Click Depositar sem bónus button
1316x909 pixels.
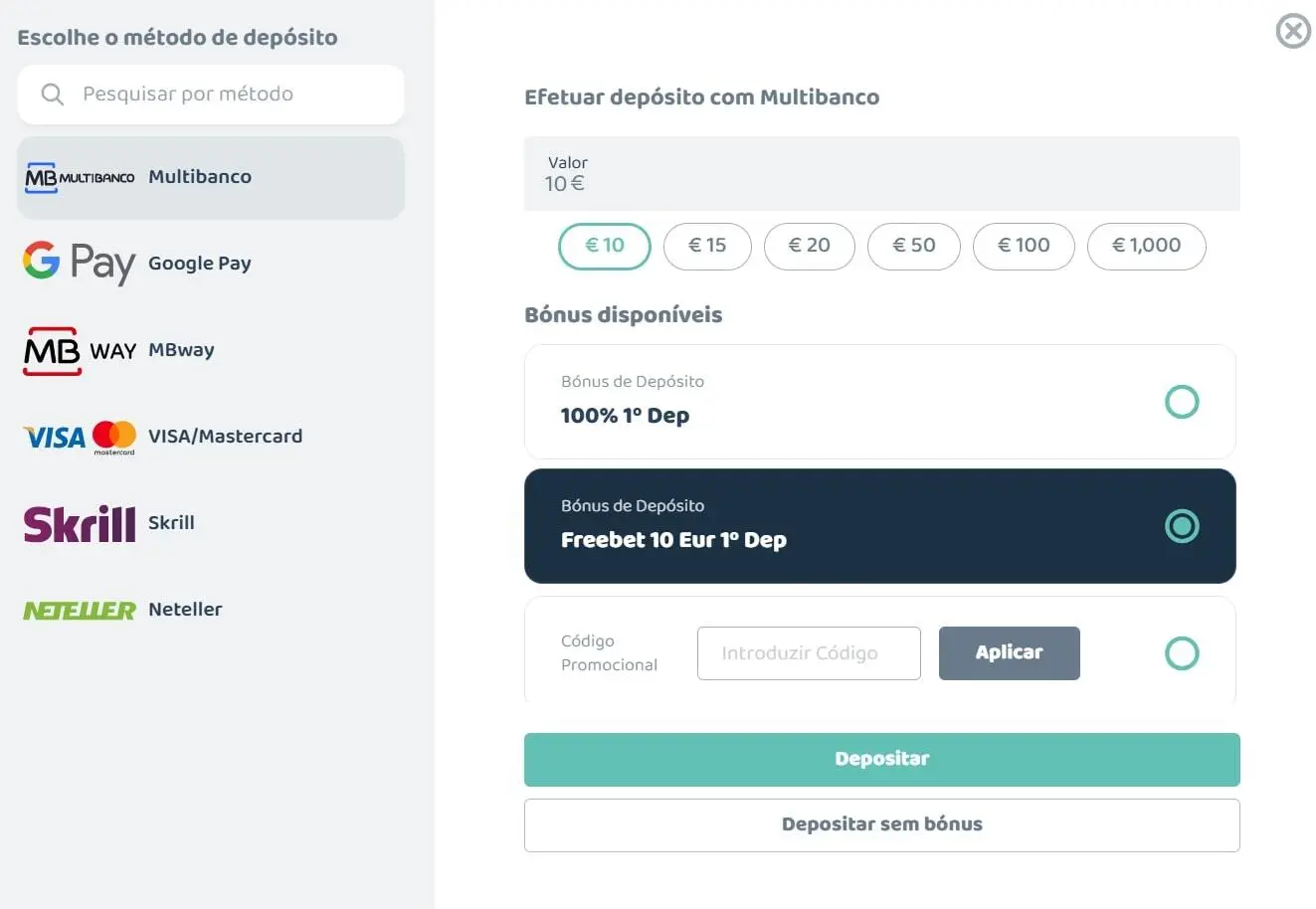[881, 824]
